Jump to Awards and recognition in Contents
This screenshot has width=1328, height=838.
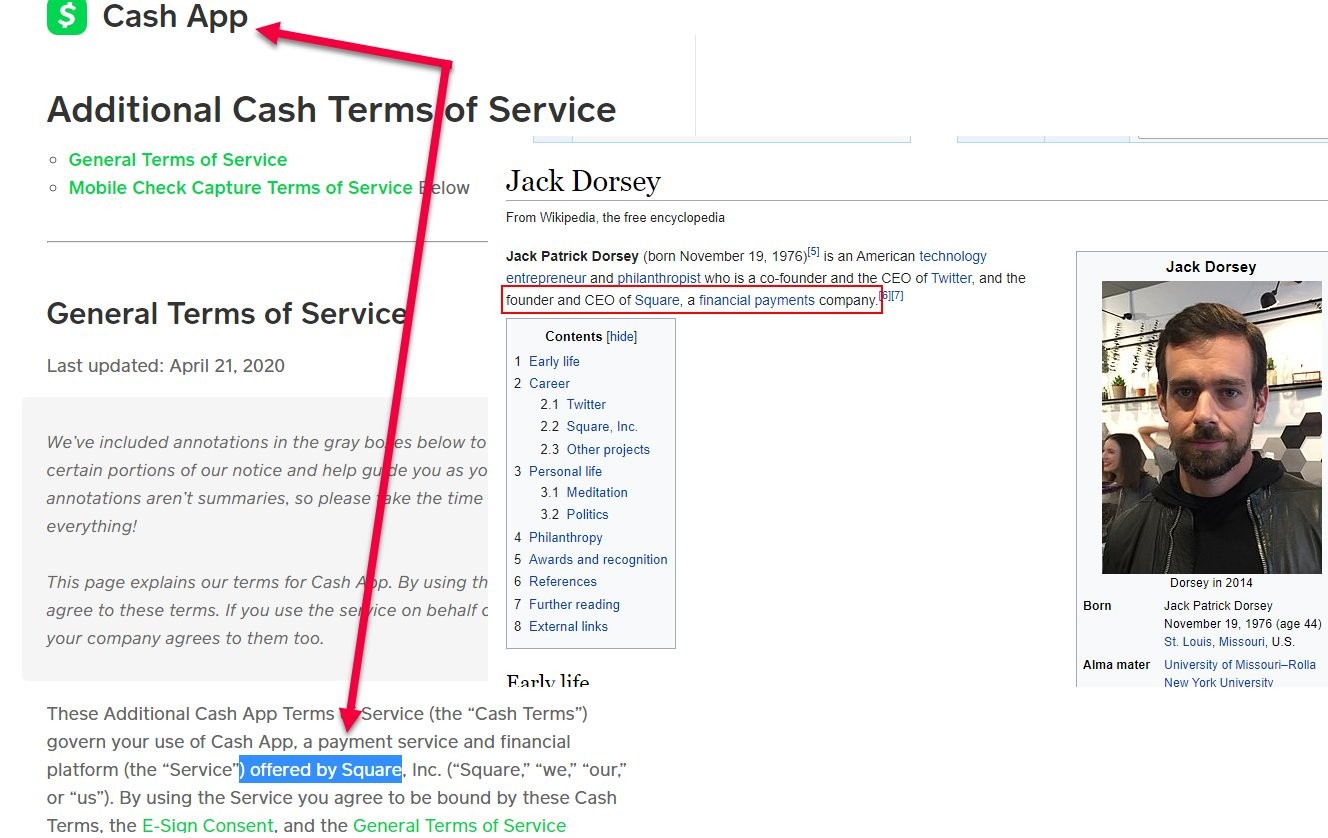click(x=598, y=560)
